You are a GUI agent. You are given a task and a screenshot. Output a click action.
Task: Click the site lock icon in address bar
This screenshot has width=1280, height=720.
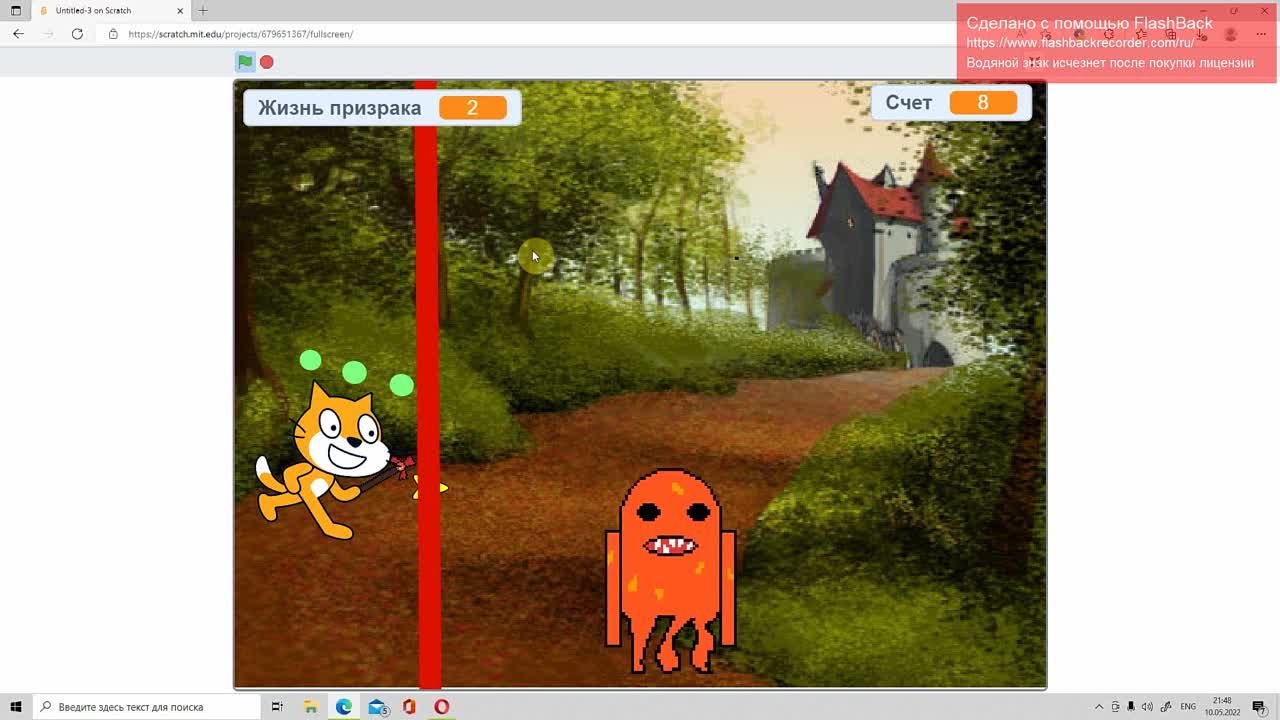coord(113,34)
